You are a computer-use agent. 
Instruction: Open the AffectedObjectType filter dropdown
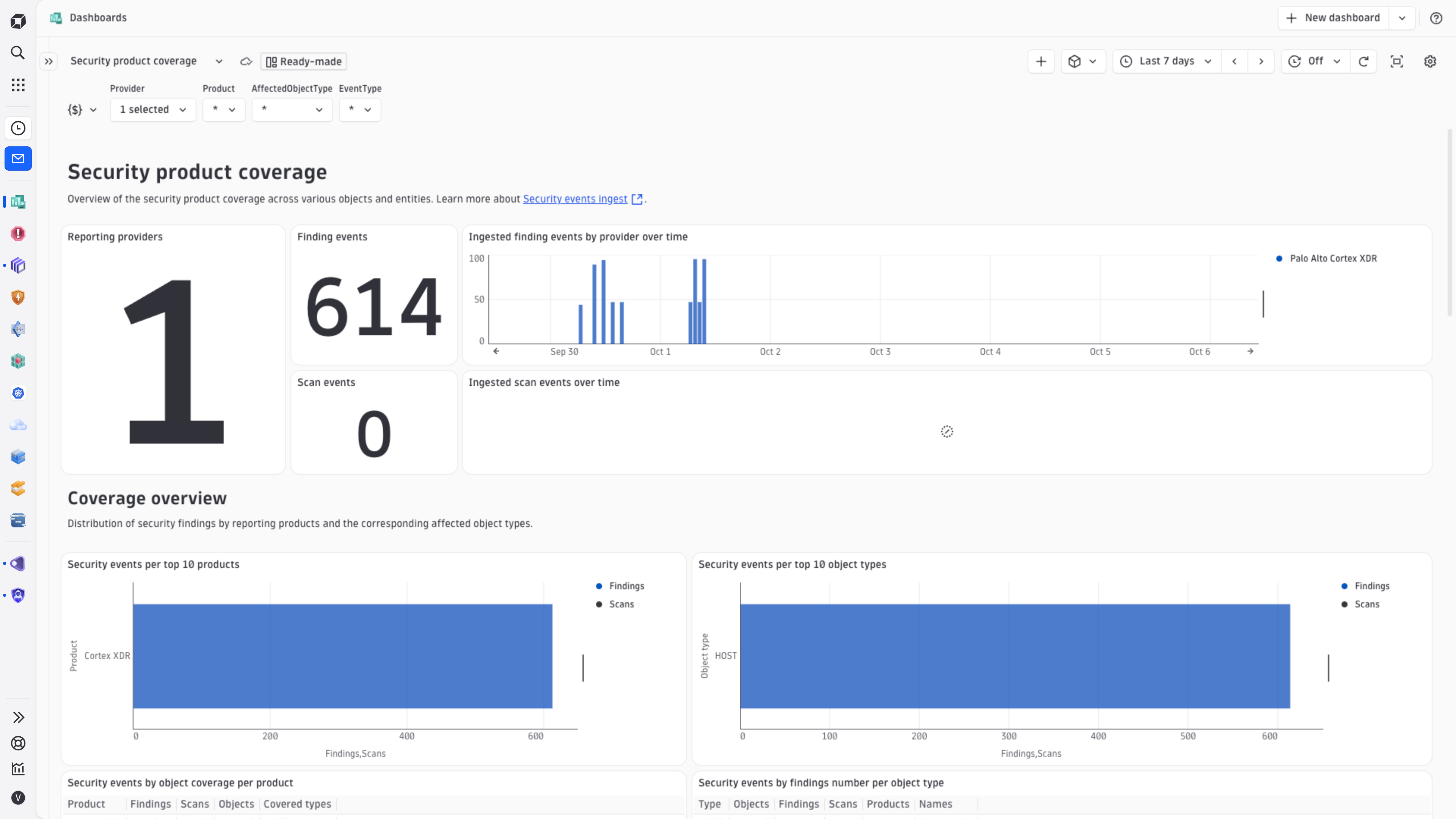pyautogui.click(x=292, y=110)
